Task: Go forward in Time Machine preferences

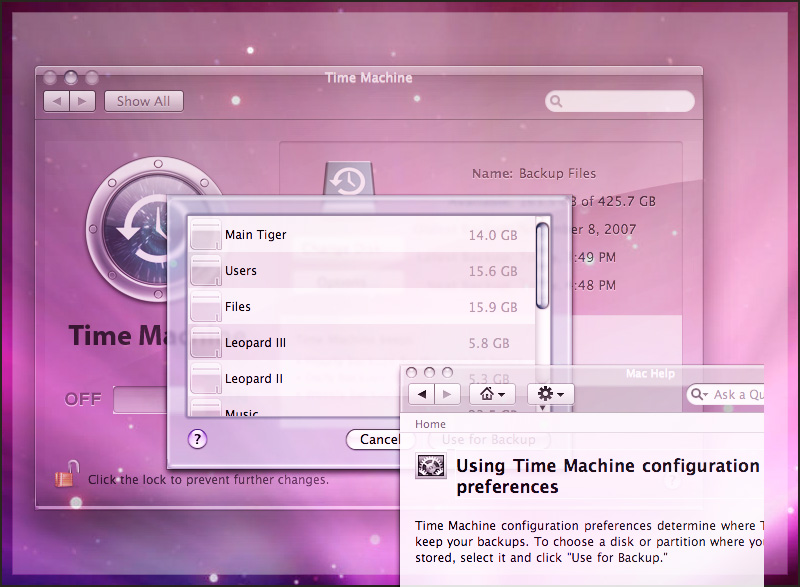Action: (82, 101)
